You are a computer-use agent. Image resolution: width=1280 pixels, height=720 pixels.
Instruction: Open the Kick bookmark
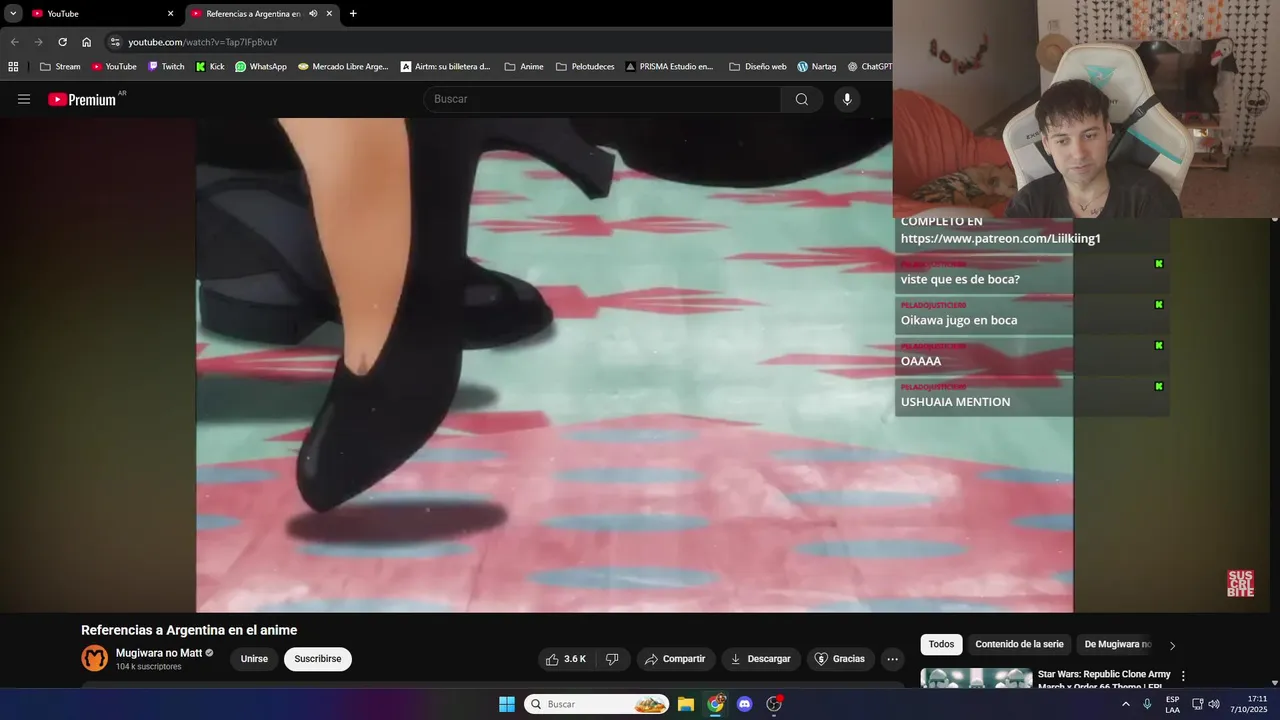coord(210,67)
